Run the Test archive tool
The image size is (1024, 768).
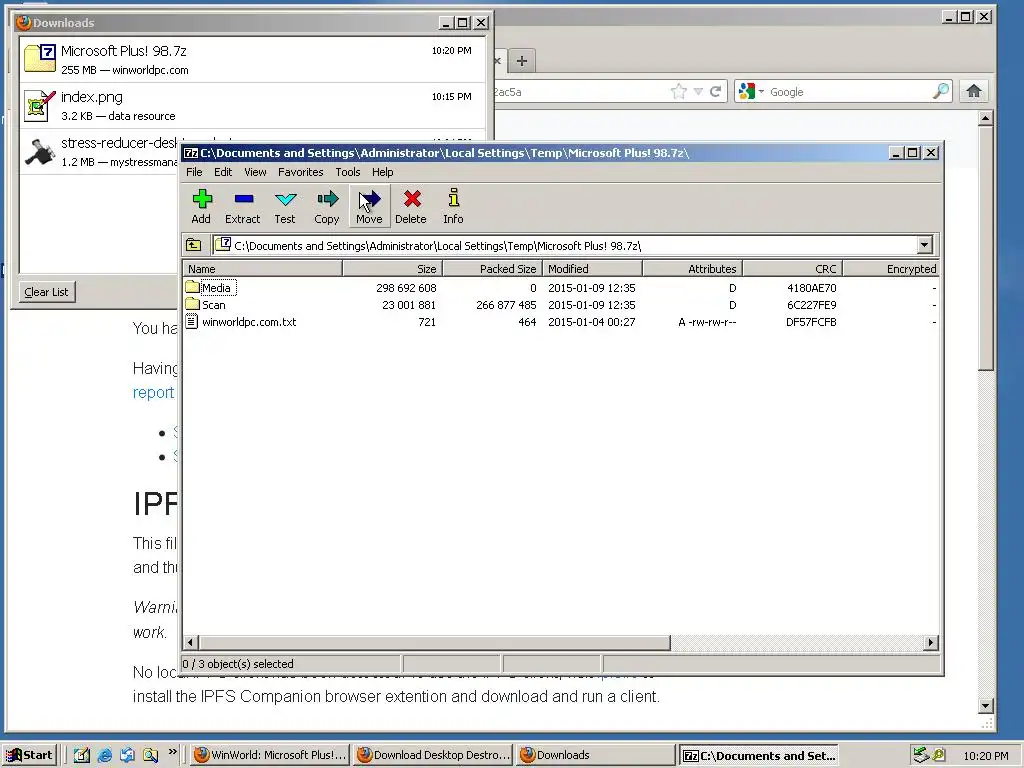pos(285,206)
